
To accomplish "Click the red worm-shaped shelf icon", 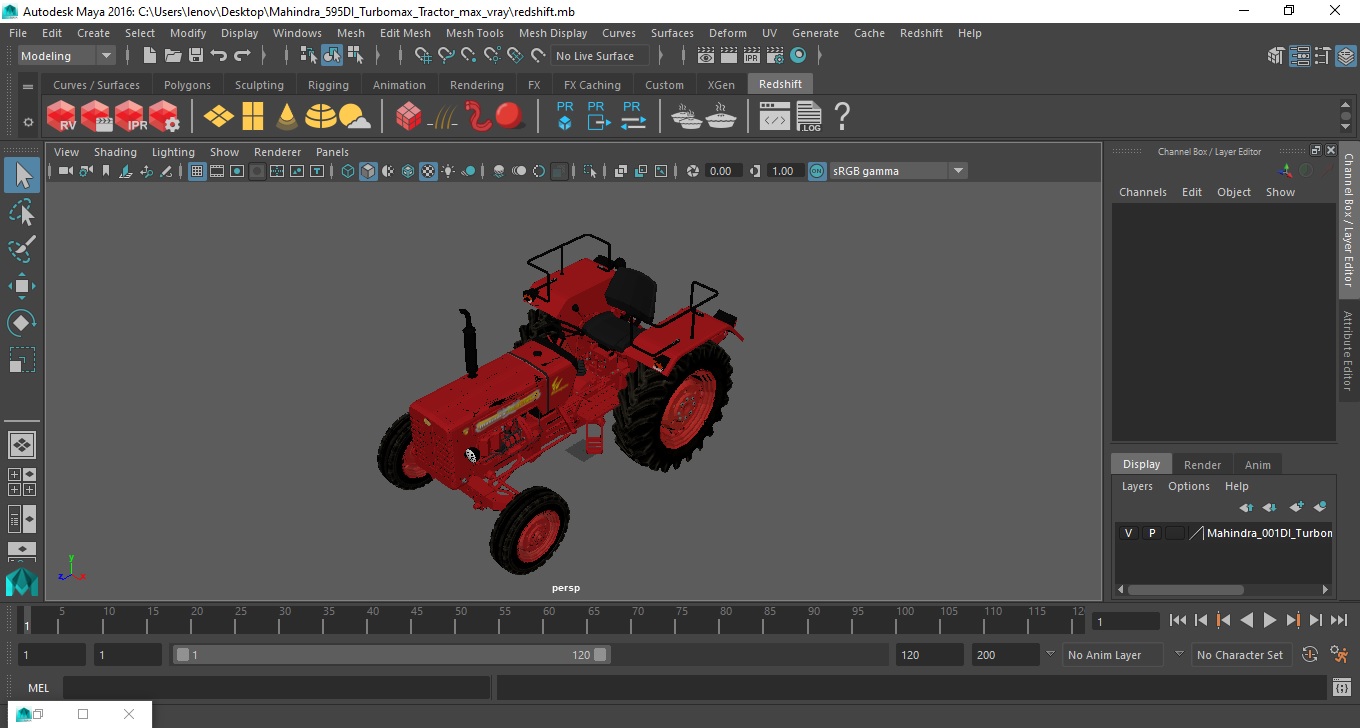I will tap(478, 117).
